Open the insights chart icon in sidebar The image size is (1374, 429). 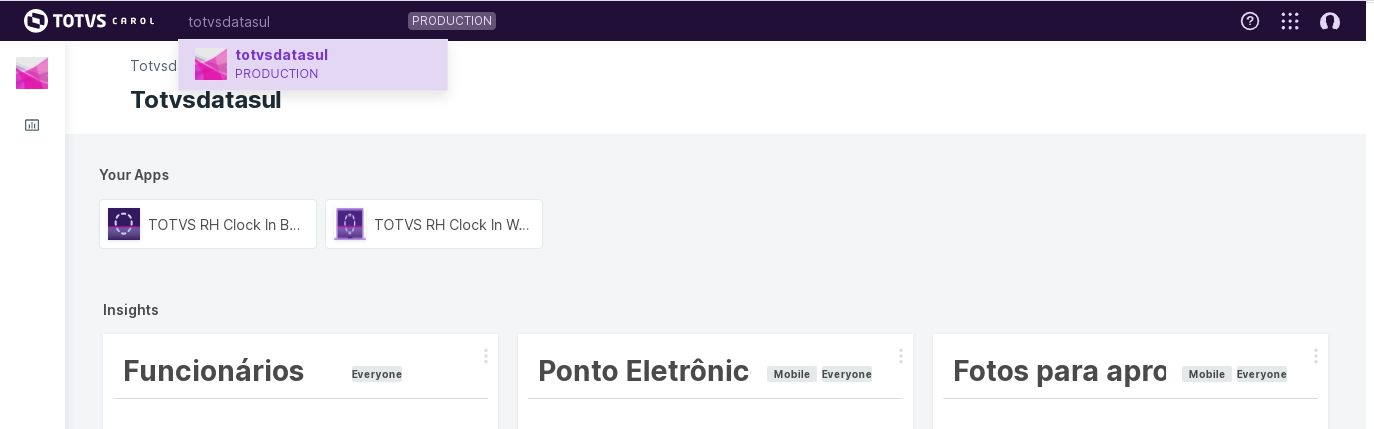coord(32,125)
